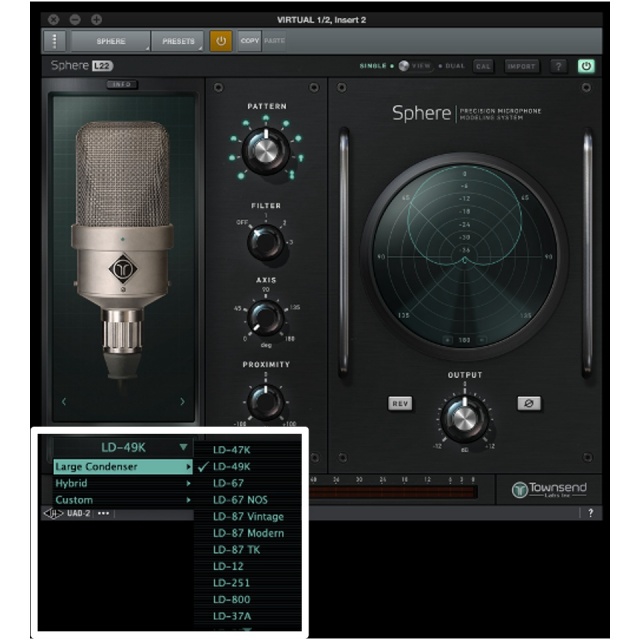The image size is (640, 640).
Task: Select LD-800 microphone model
Action: click(x=231, y=600)
